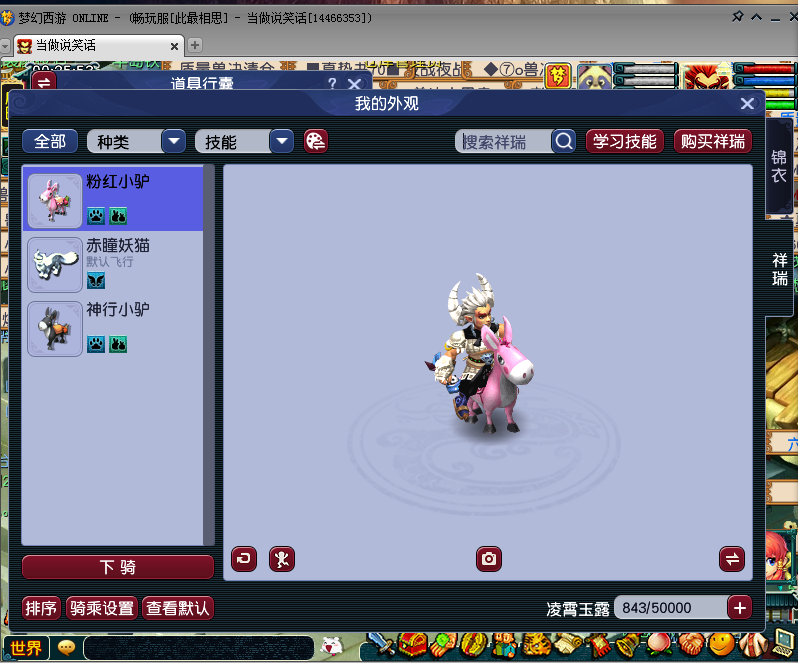Click the search magnifier button
The height and width of the screenshot is (663, 798).
pos(563,141)
